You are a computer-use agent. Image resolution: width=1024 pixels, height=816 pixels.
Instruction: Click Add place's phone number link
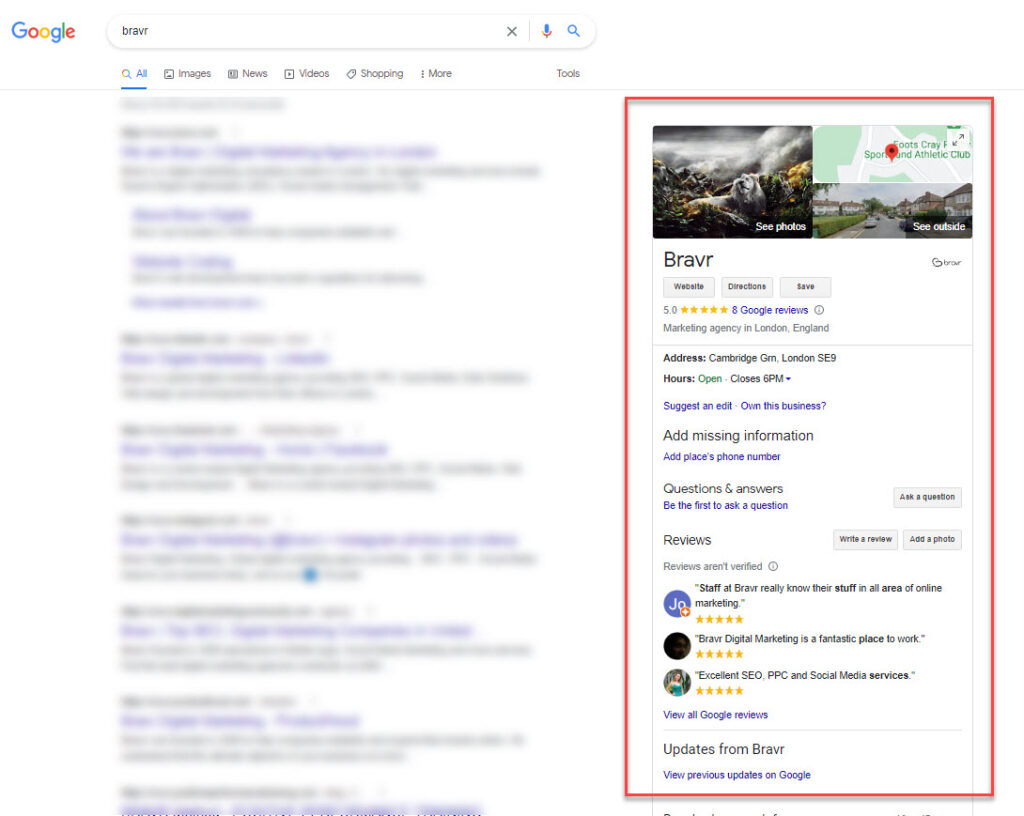722,456
